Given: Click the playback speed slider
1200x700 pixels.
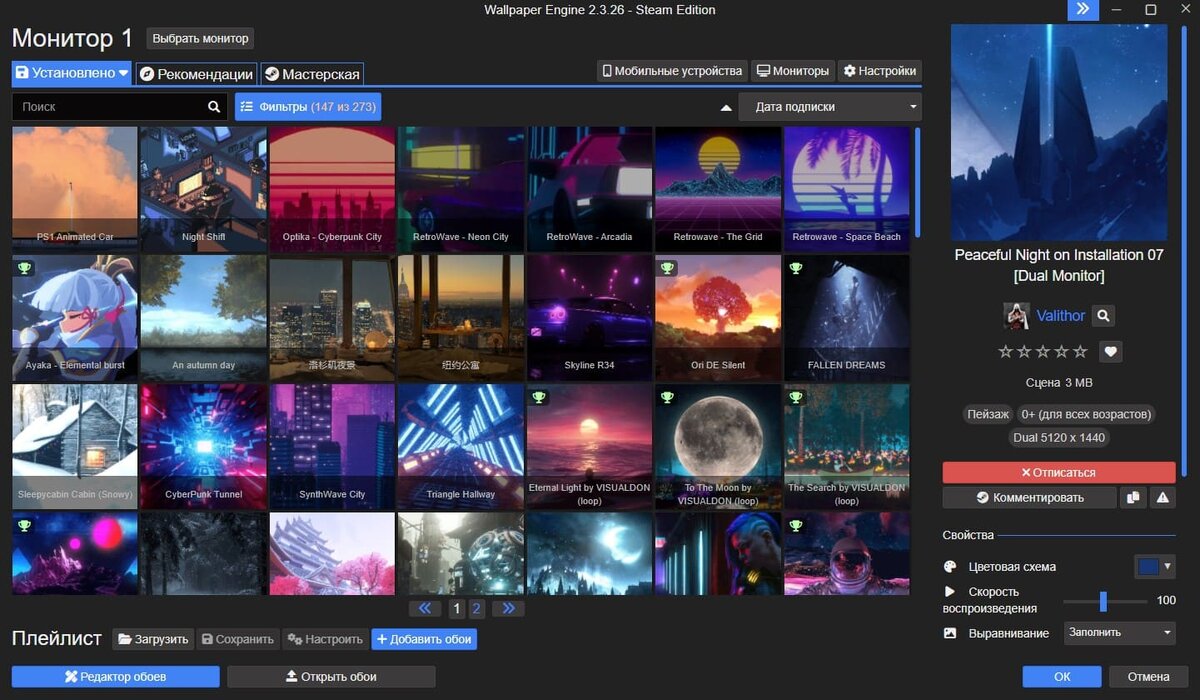Looking at the screenshot, I should pos(1105,601).
